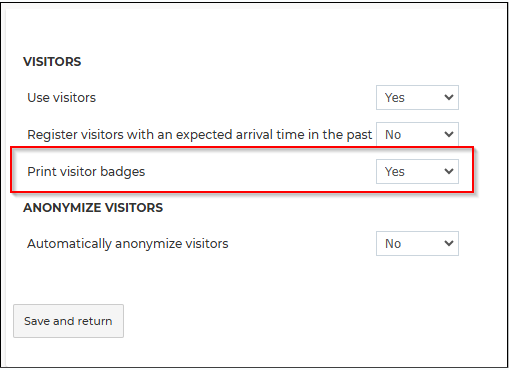
Task: Click the chevron arrow on Automatically anonymize dropdown
Action: (x=449, y=243)
